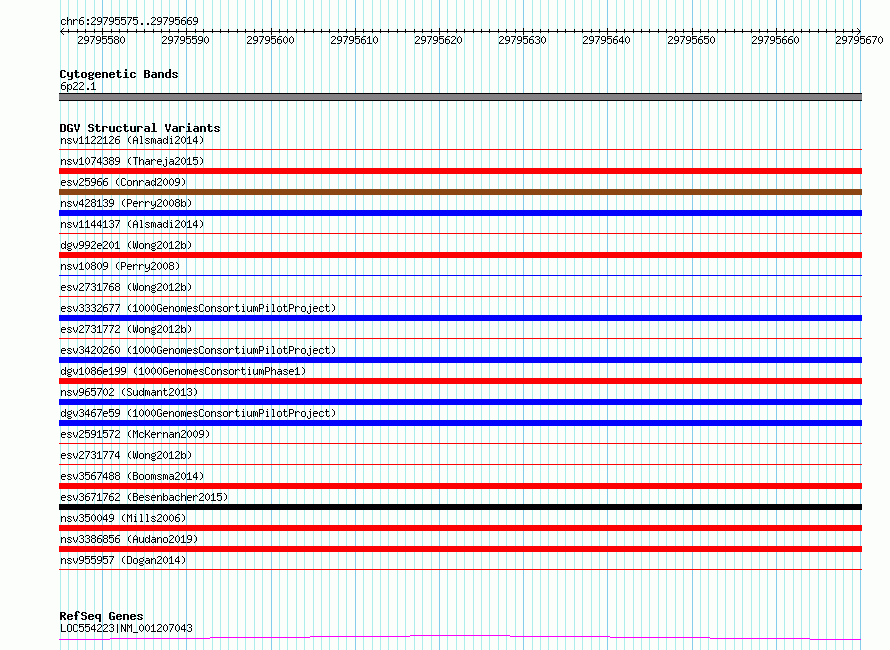Open esv2731768 (Wong2012b) label

tap(126, 287)
